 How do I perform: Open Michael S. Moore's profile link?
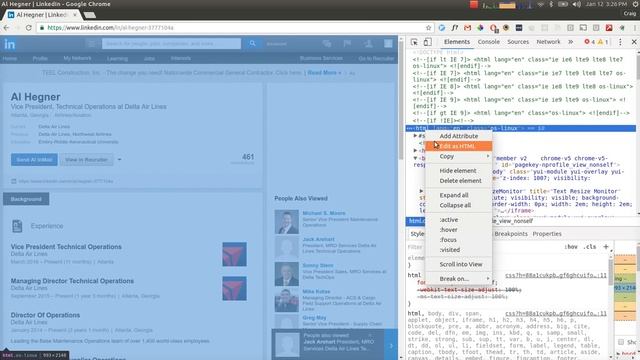pyautogui.click(x=324, y=213)
